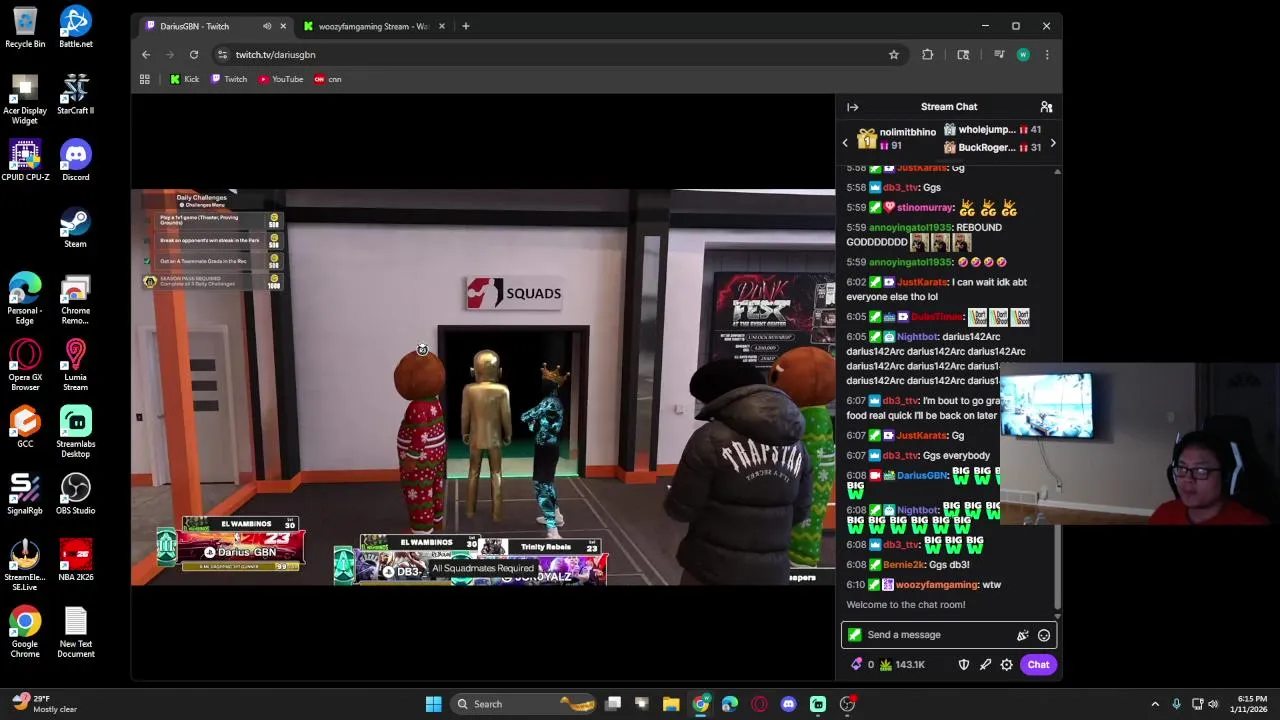Toggle the sword moderator view icon
1280x720 pixels.
pyautogui.click(x=985, y=665)
